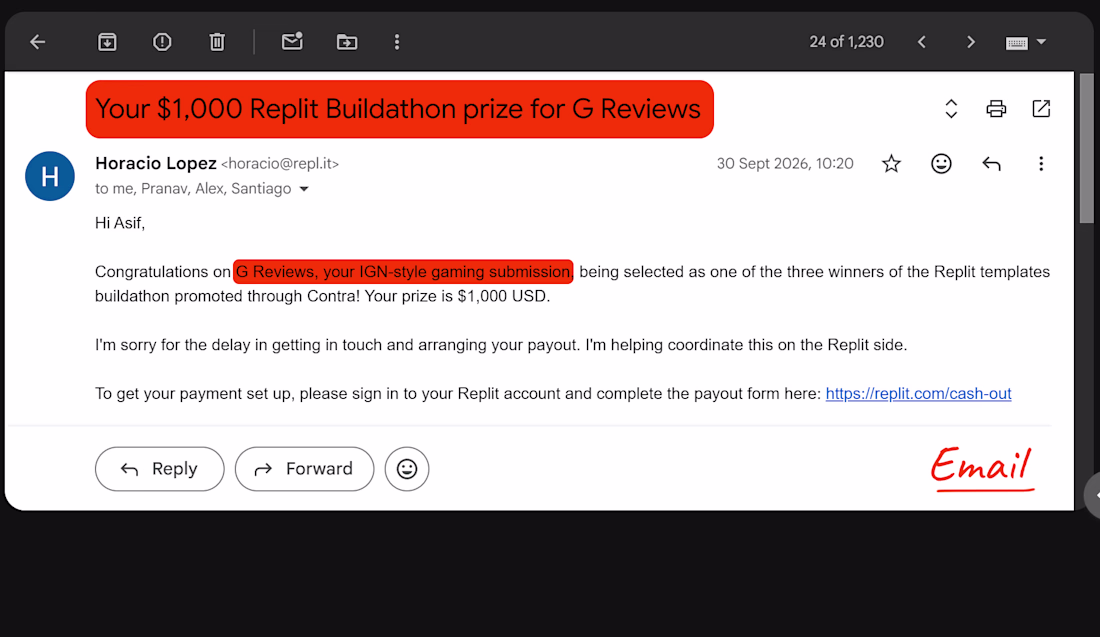Expand the recipient details dropdown arrow
This screenshot has width=1100, height=637.
point(304,189)
